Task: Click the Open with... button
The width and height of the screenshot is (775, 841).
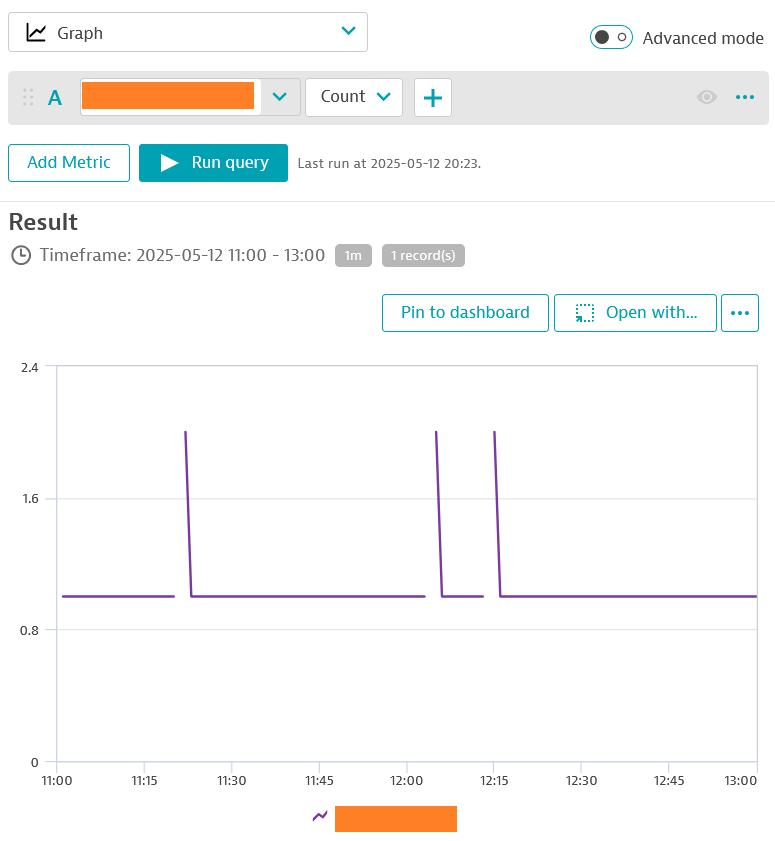Action: click(x=636, y=313)
